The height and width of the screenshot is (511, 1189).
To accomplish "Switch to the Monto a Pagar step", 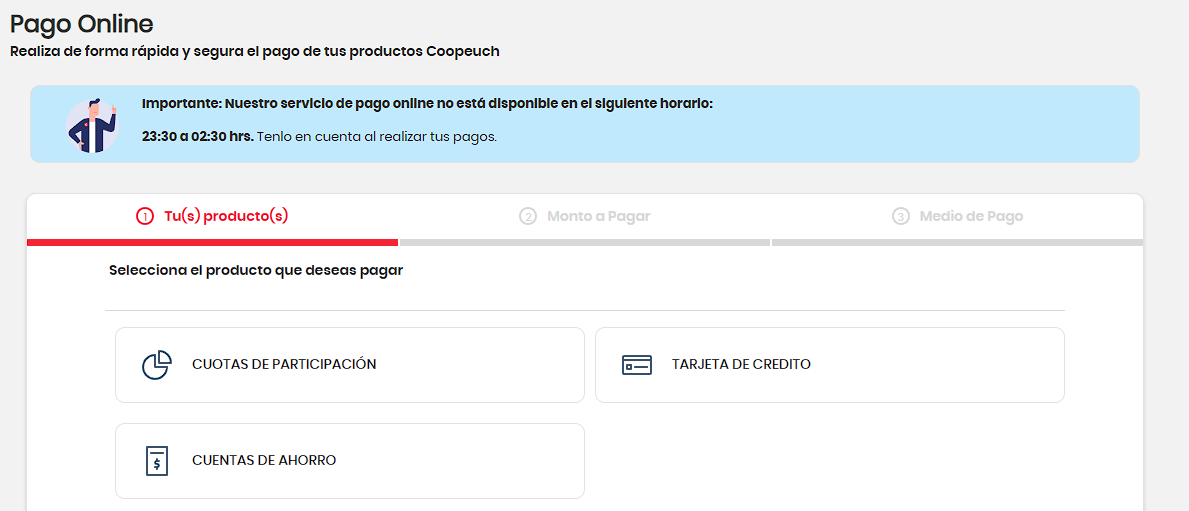I will pyautogui.click(x=598, y=216).
